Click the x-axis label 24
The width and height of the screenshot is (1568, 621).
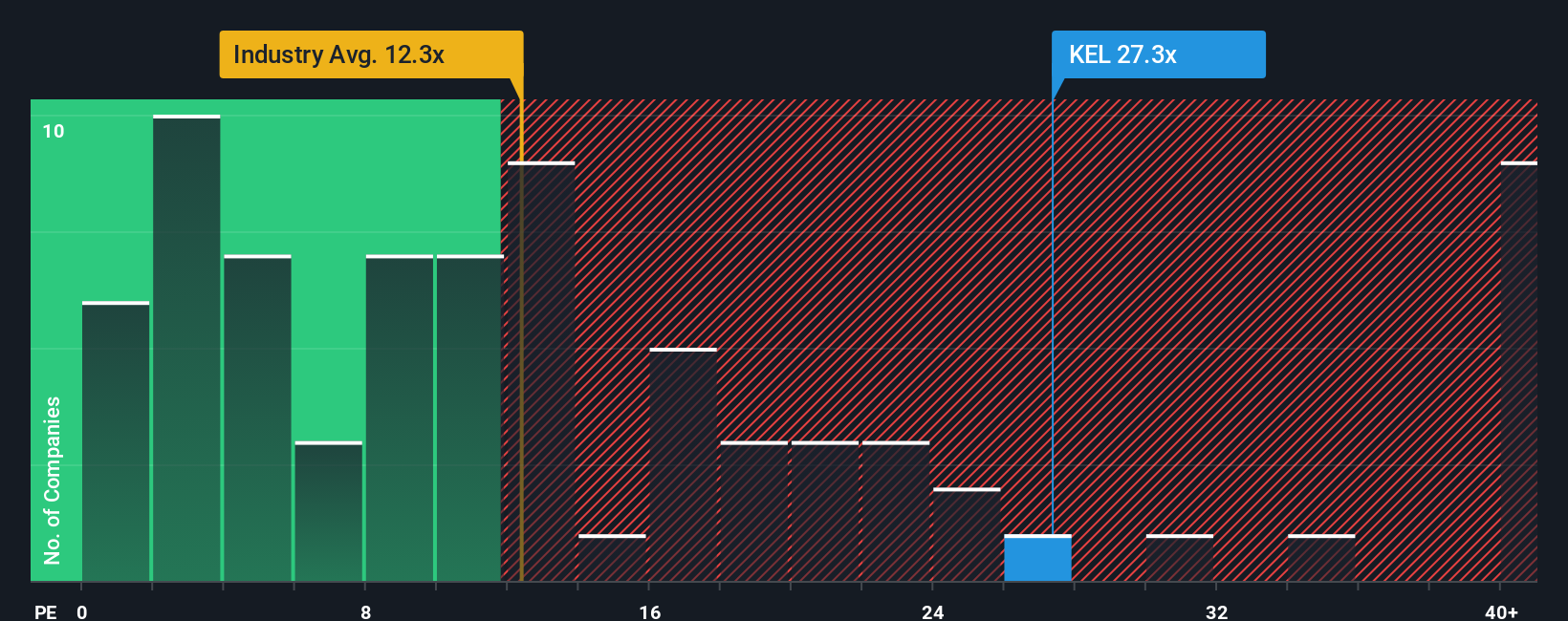(933, 611)
